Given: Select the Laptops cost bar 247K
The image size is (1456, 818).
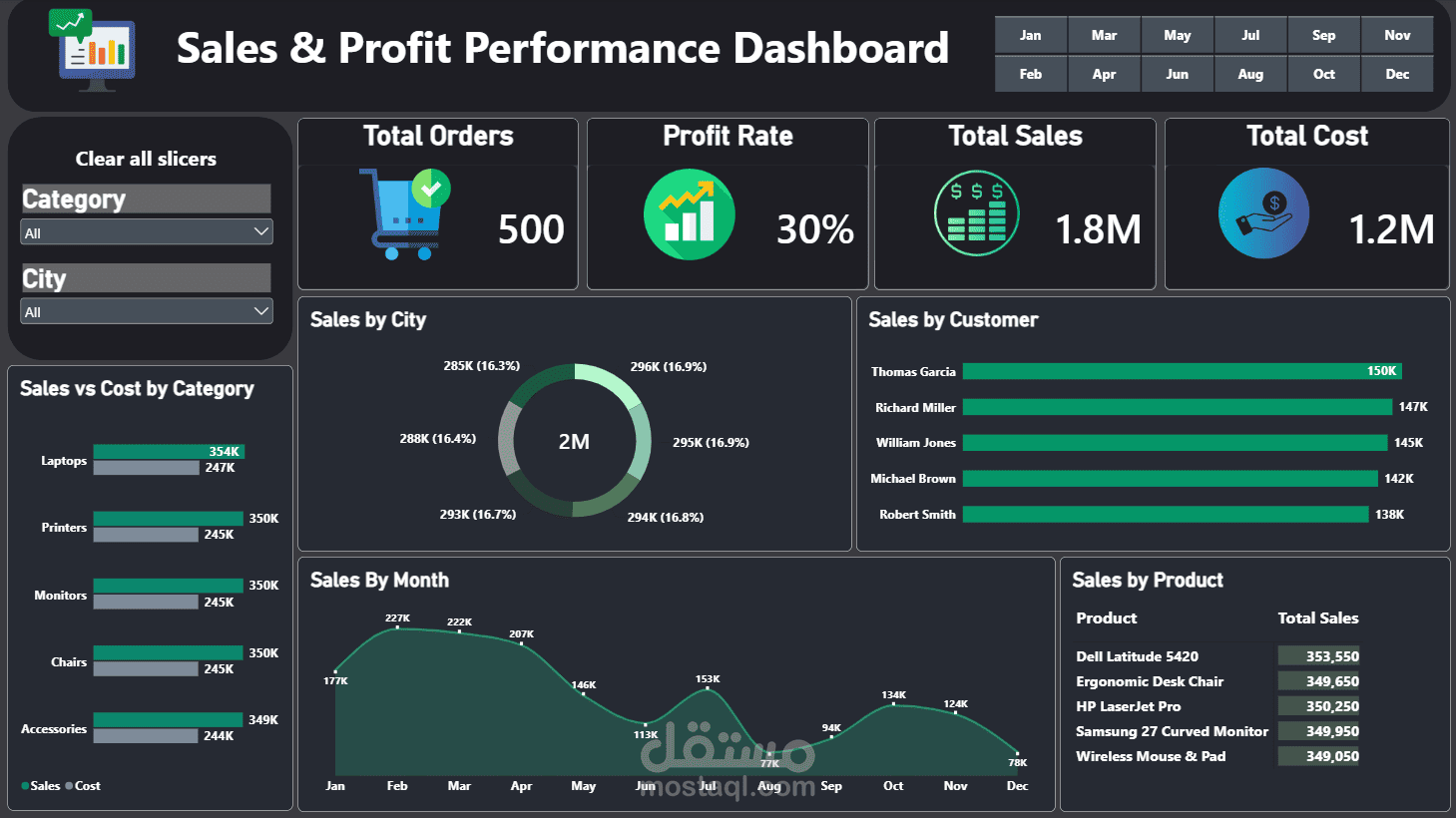Looking at the screenshot, I should click(147, 468).
